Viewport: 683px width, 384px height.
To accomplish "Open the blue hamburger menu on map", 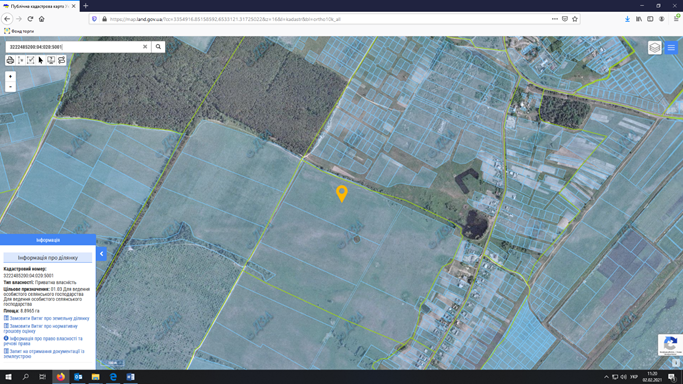I will [671, 47].
